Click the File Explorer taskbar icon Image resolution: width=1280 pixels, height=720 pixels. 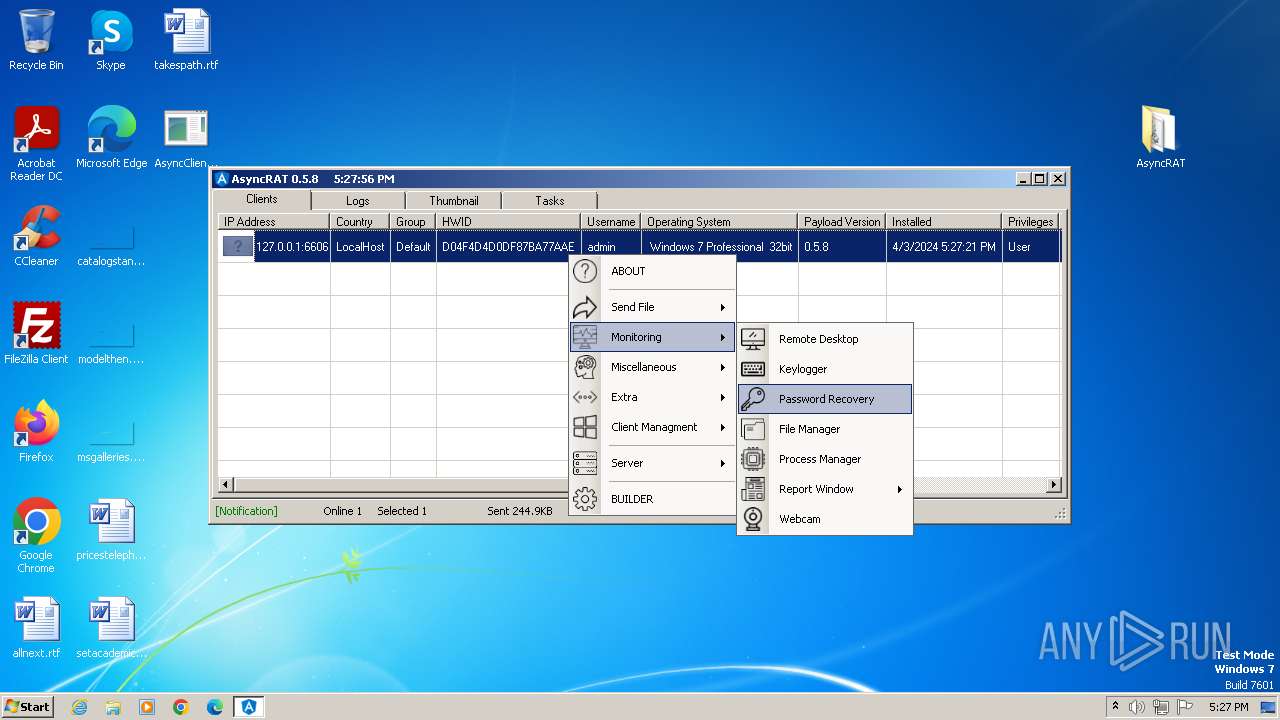click(113, 707)
